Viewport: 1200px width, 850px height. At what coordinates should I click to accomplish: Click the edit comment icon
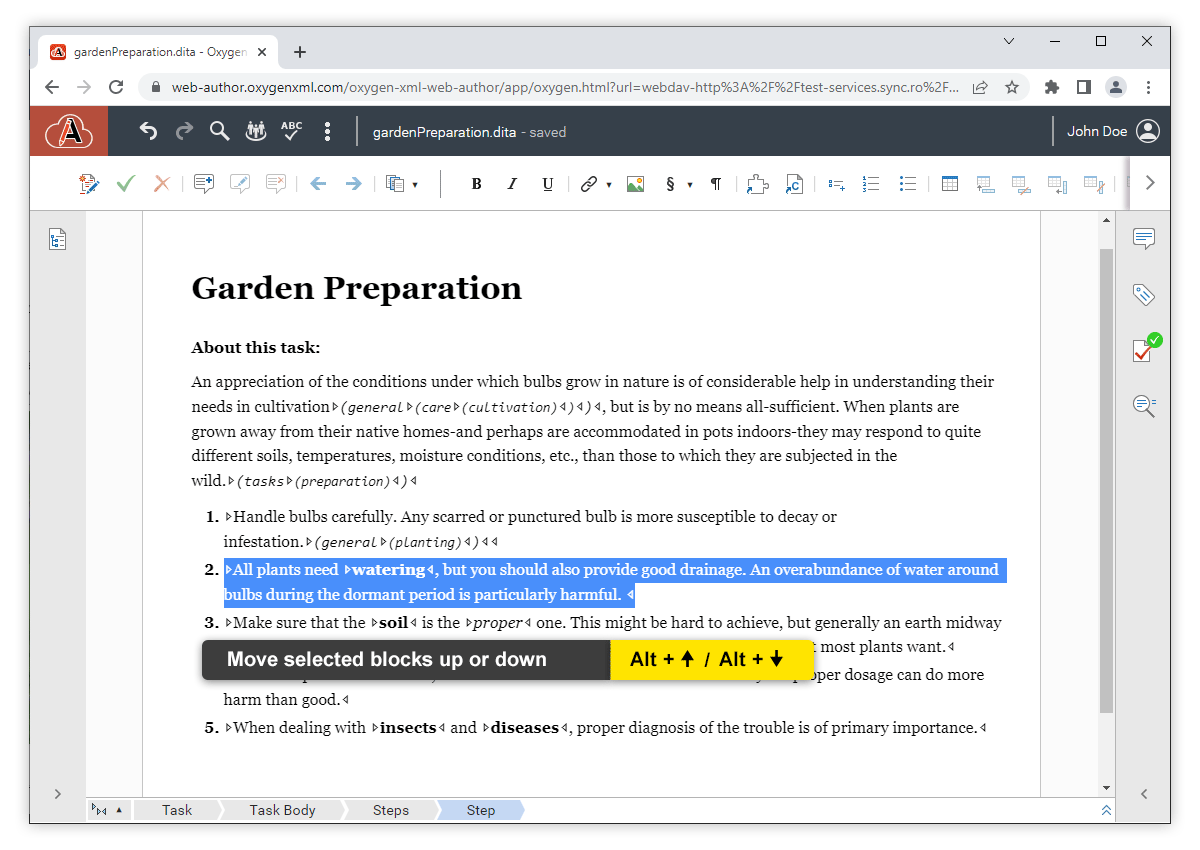tap(240, 184)
